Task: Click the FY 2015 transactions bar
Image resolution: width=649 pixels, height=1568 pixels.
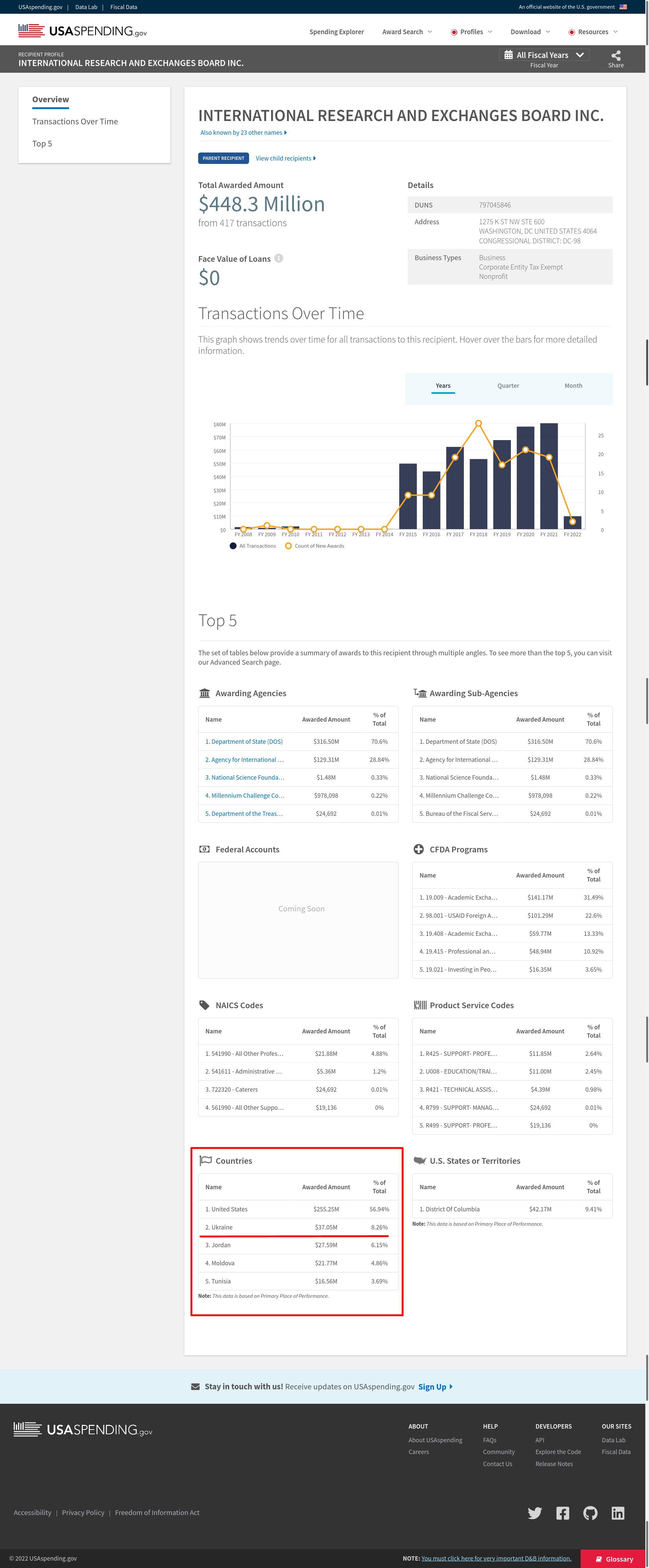Action: [408, 496]
